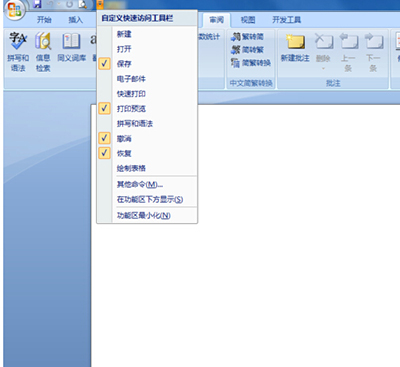400x367 pixels.
Task: Expand the arrow under 删除
Action: tap(323, 69)
